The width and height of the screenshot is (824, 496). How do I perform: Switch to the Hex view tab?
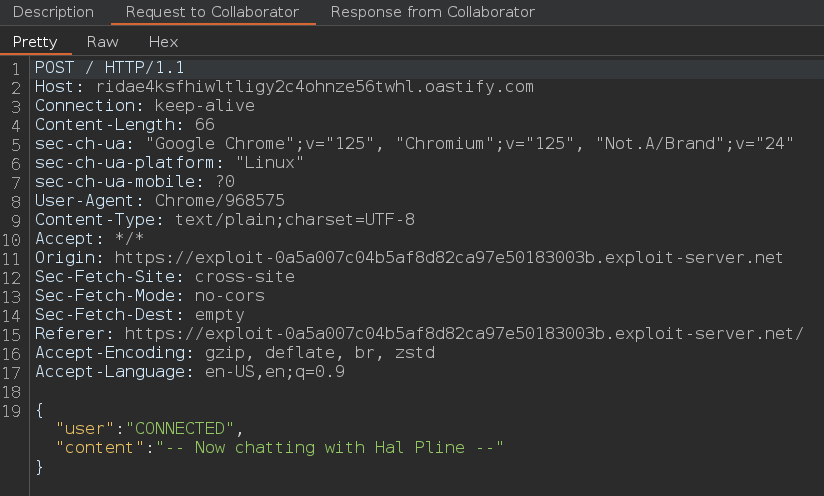[x=163, y=42]
